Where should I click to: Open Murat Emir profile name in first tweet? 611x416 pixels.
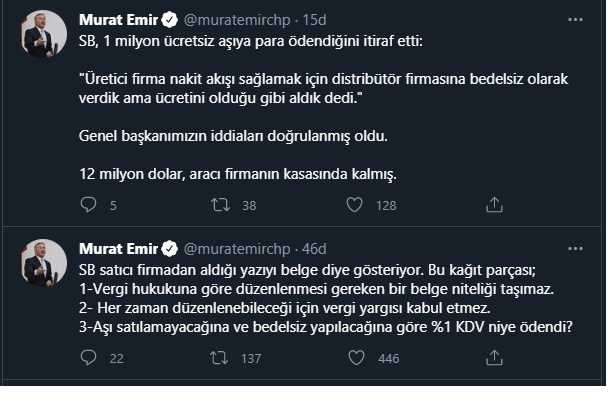point(114,19)
